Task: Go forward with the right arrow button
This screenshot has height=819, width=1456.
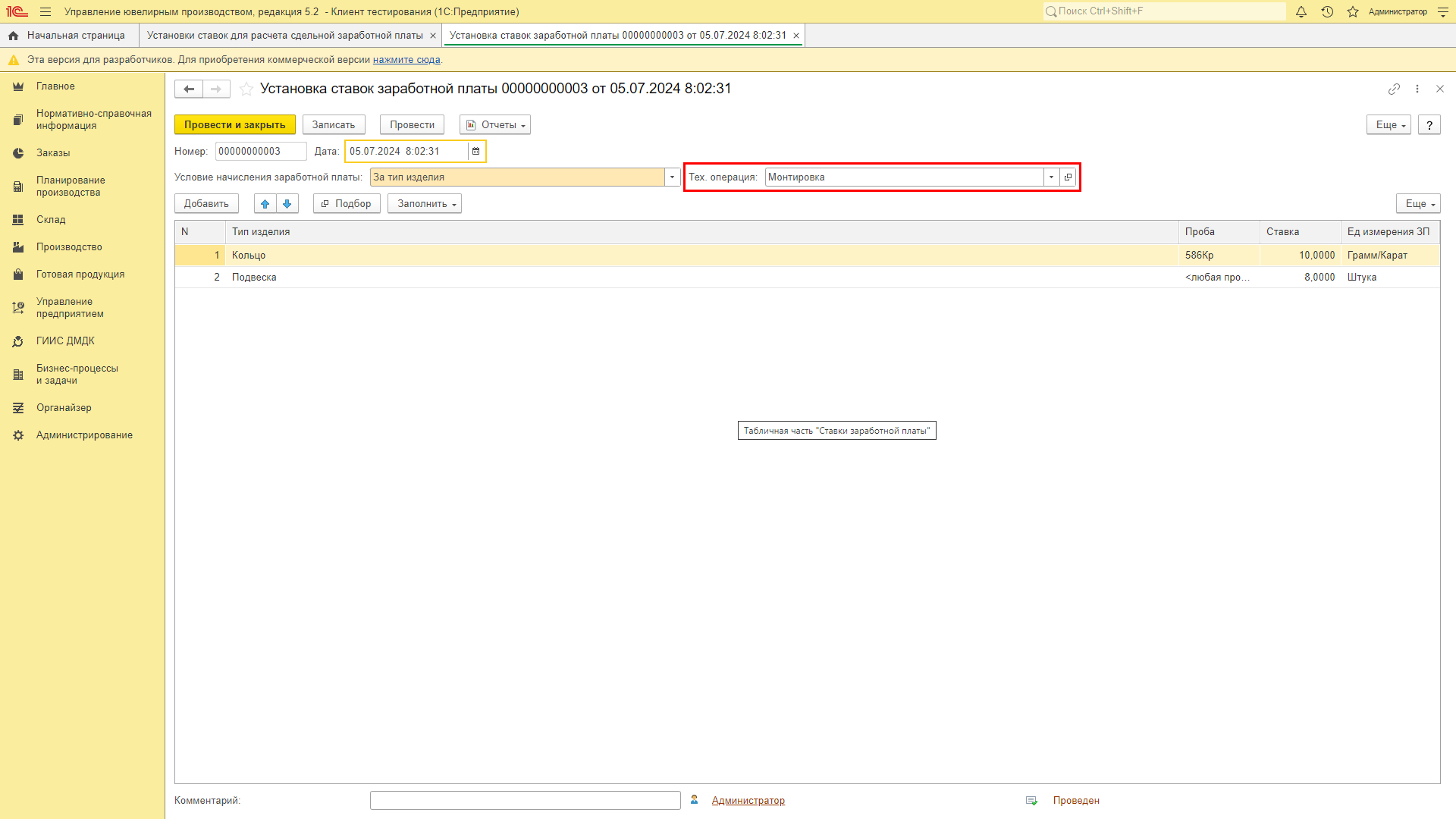Action: [216, 89]
